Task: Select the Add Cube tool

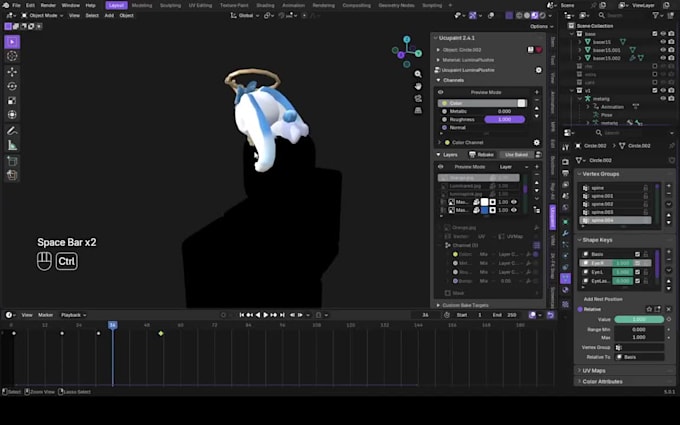Action: (x=12, y=161)
